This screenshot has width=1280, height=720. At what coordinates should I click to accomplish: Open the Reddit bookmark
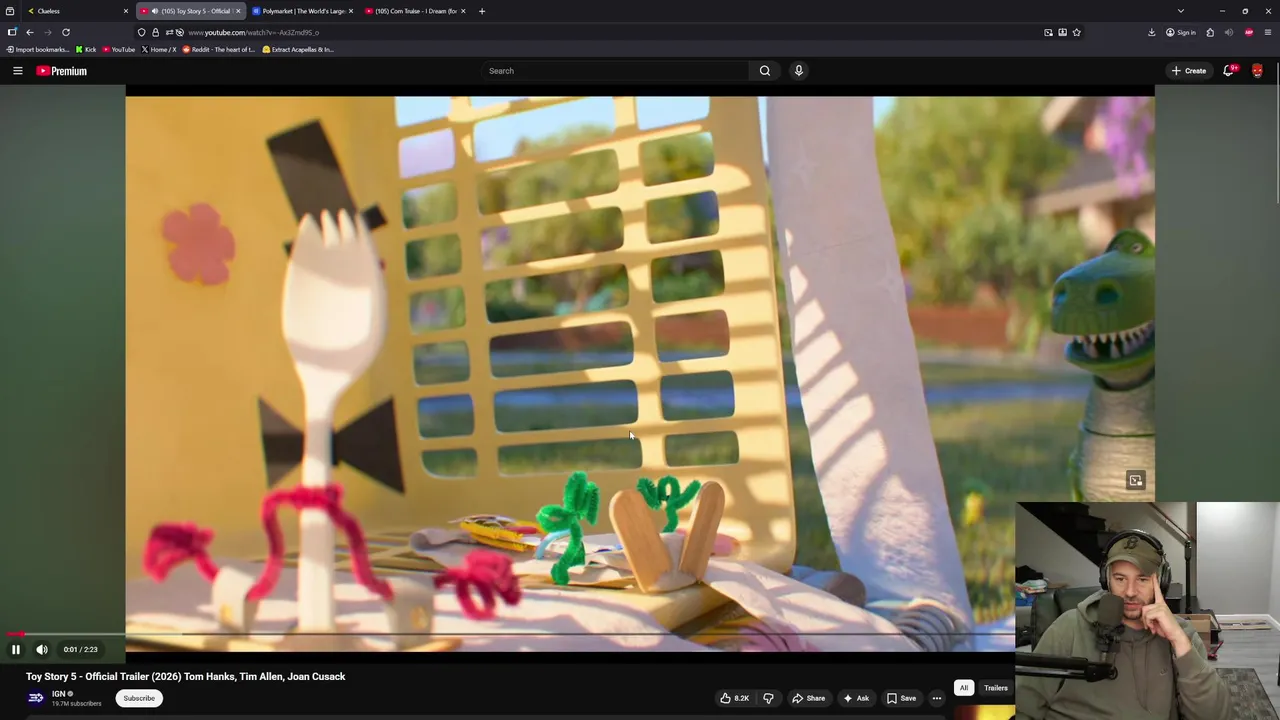tap(219, 49)
